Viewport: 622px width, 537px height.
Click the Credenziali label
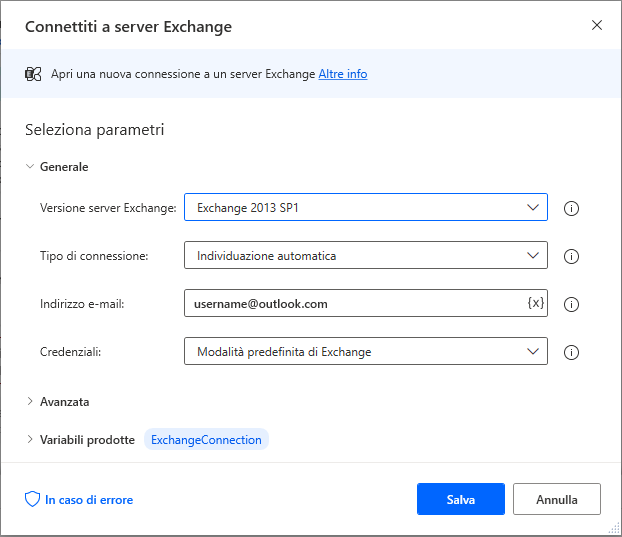71,352
